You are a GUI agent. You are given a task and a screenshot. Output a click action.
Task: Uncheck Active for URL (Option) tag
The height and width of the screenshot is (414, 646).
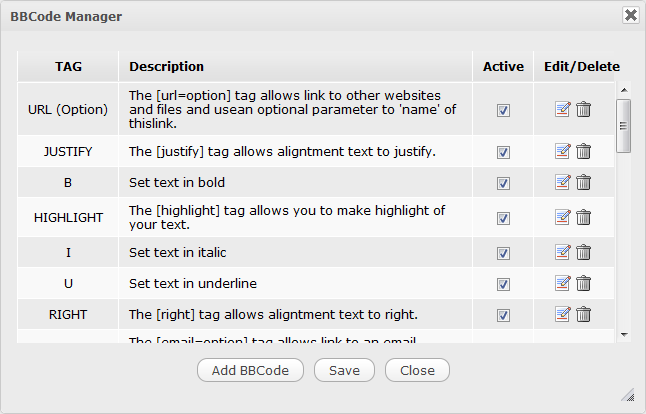click(503, 110)
